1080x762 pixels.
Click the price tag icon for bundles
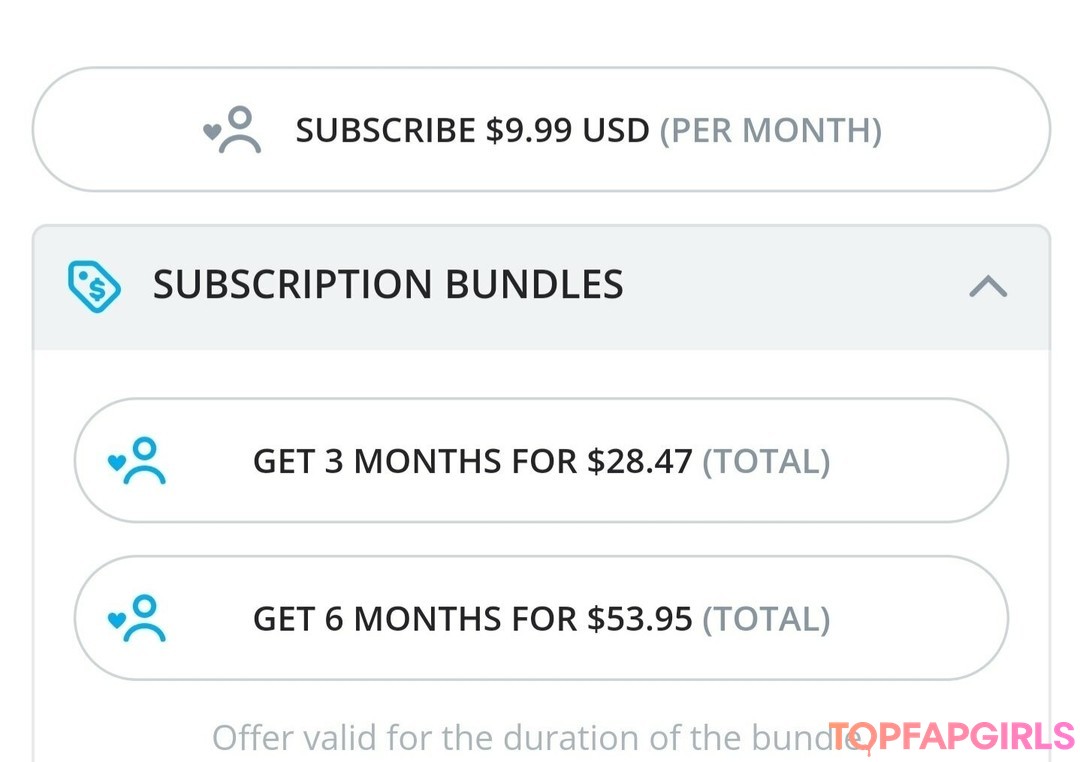94,287
